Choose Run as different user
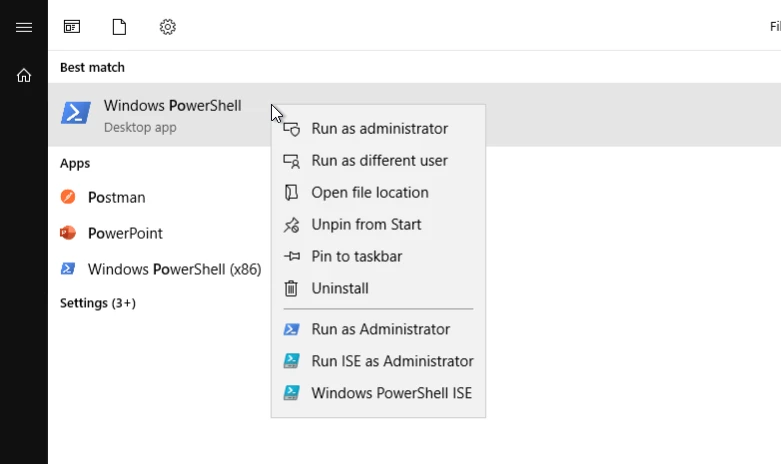 coord(379,160)
